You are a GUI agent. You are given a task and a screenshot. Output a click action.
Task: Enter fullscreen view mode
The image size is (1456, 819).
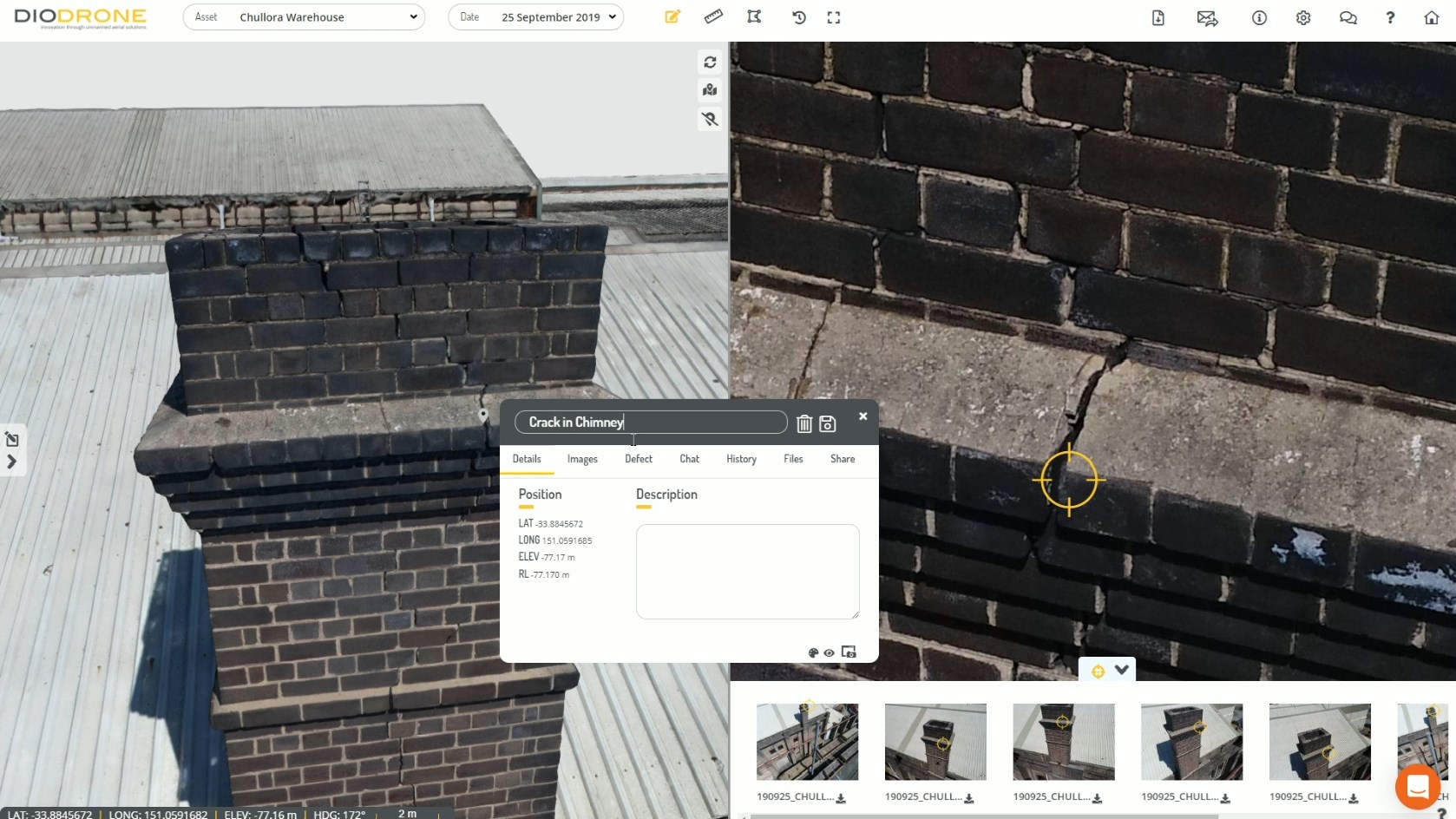point(833,16)
